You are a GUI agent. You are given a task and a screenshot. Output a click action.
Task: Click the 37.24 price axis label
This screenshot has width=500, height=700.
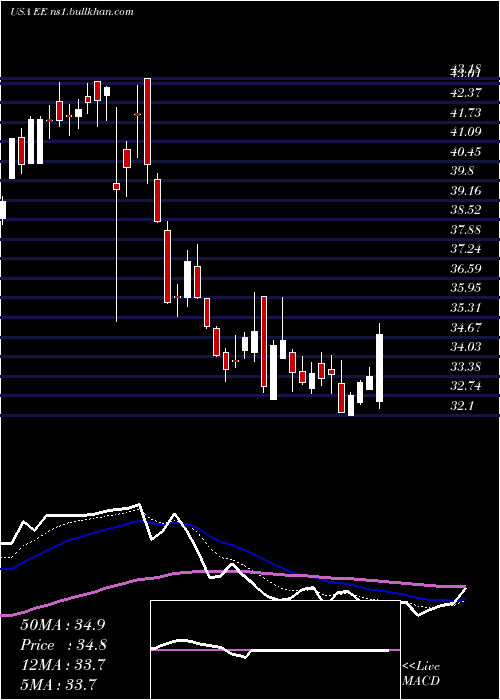(x=466, y=249)
